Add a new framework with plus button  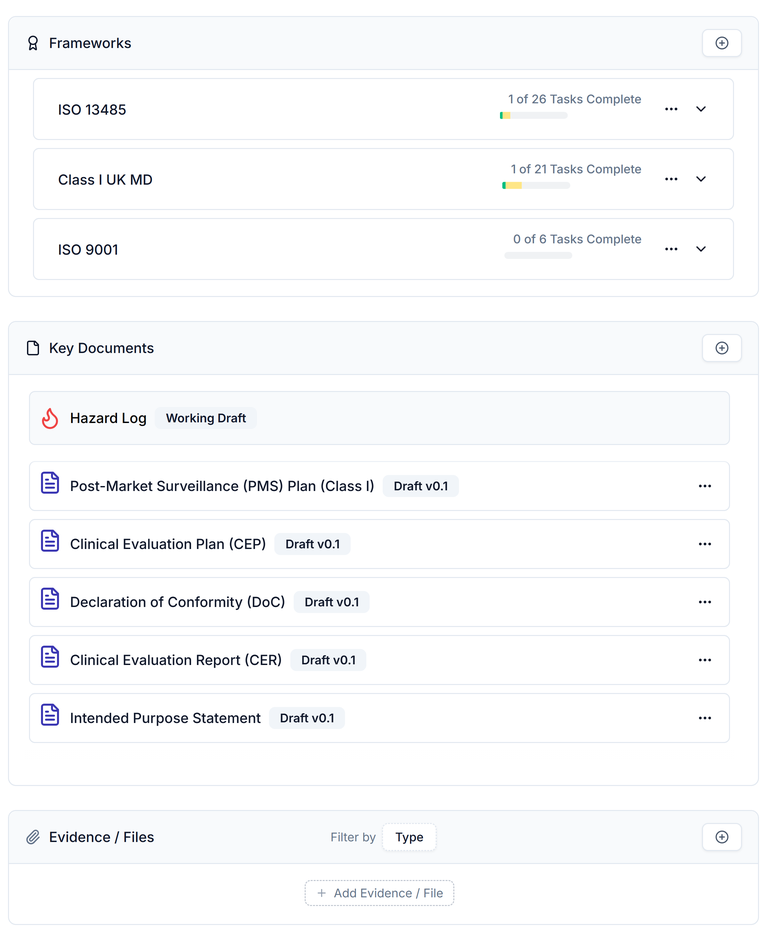pos(721,43)
